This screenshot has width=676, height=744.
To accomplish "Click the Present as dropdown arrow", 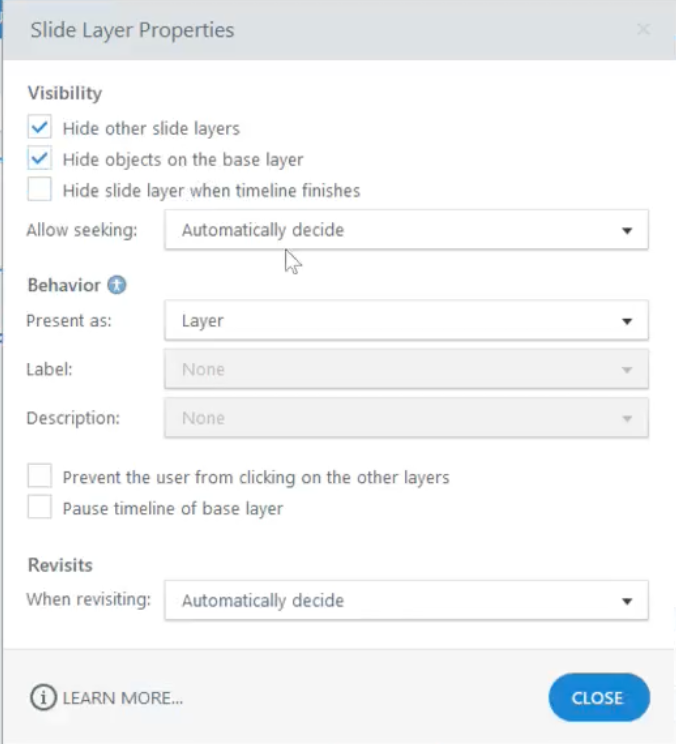I will (x=627, y=321).
